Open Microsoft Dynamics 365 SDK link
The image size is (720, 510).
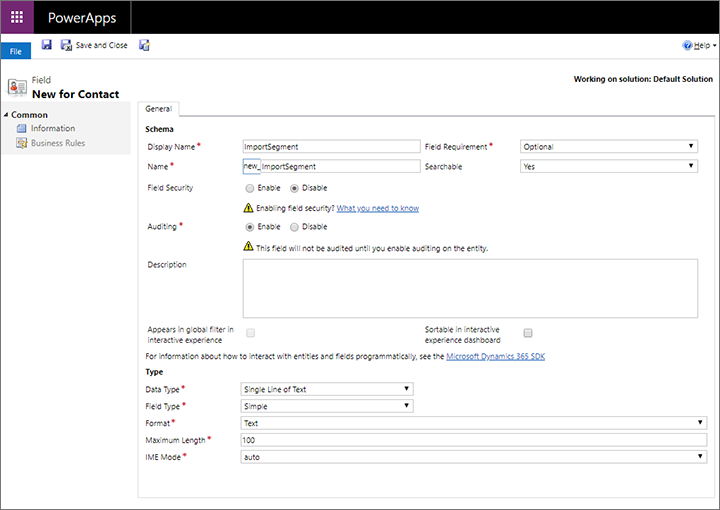point(496,356)
